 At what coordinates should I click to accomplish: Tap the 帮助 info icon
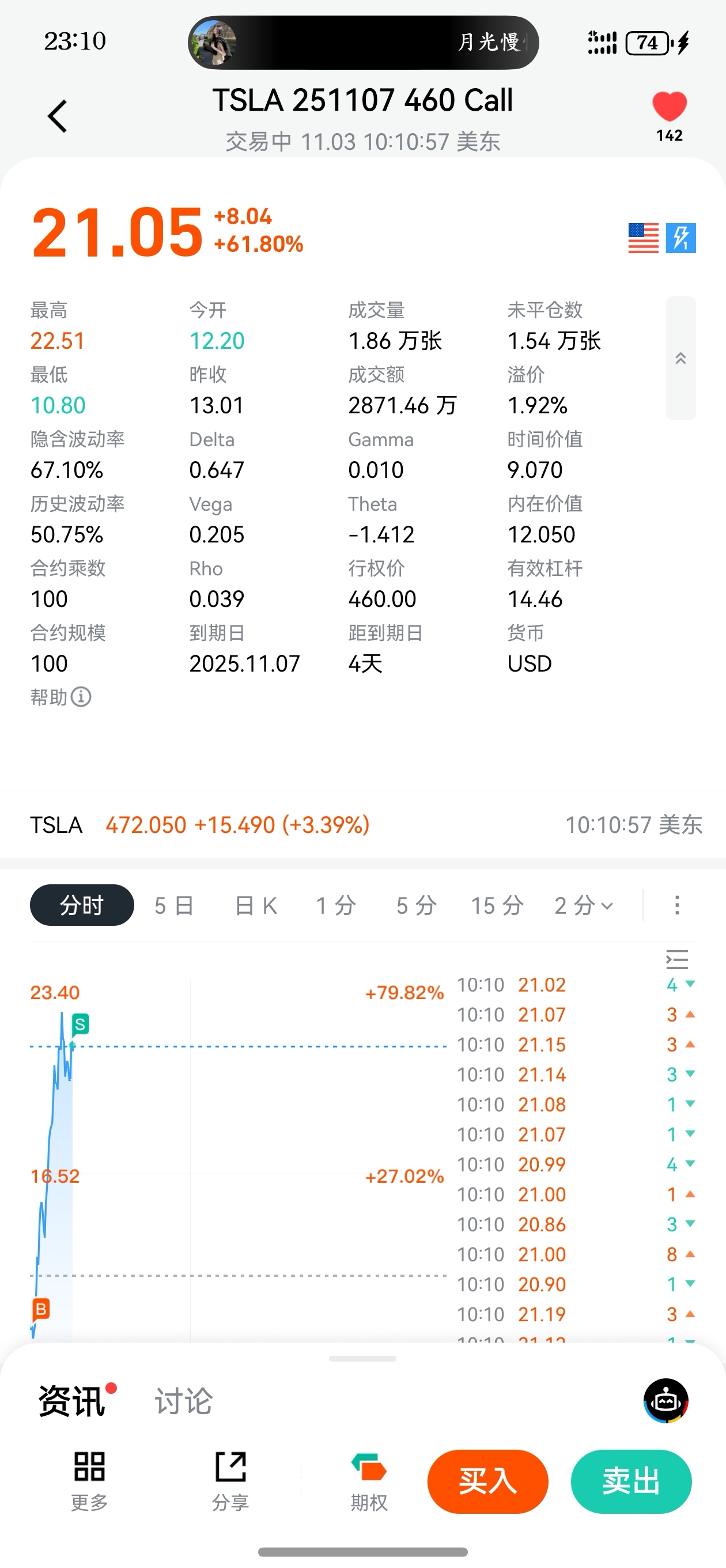81,696
